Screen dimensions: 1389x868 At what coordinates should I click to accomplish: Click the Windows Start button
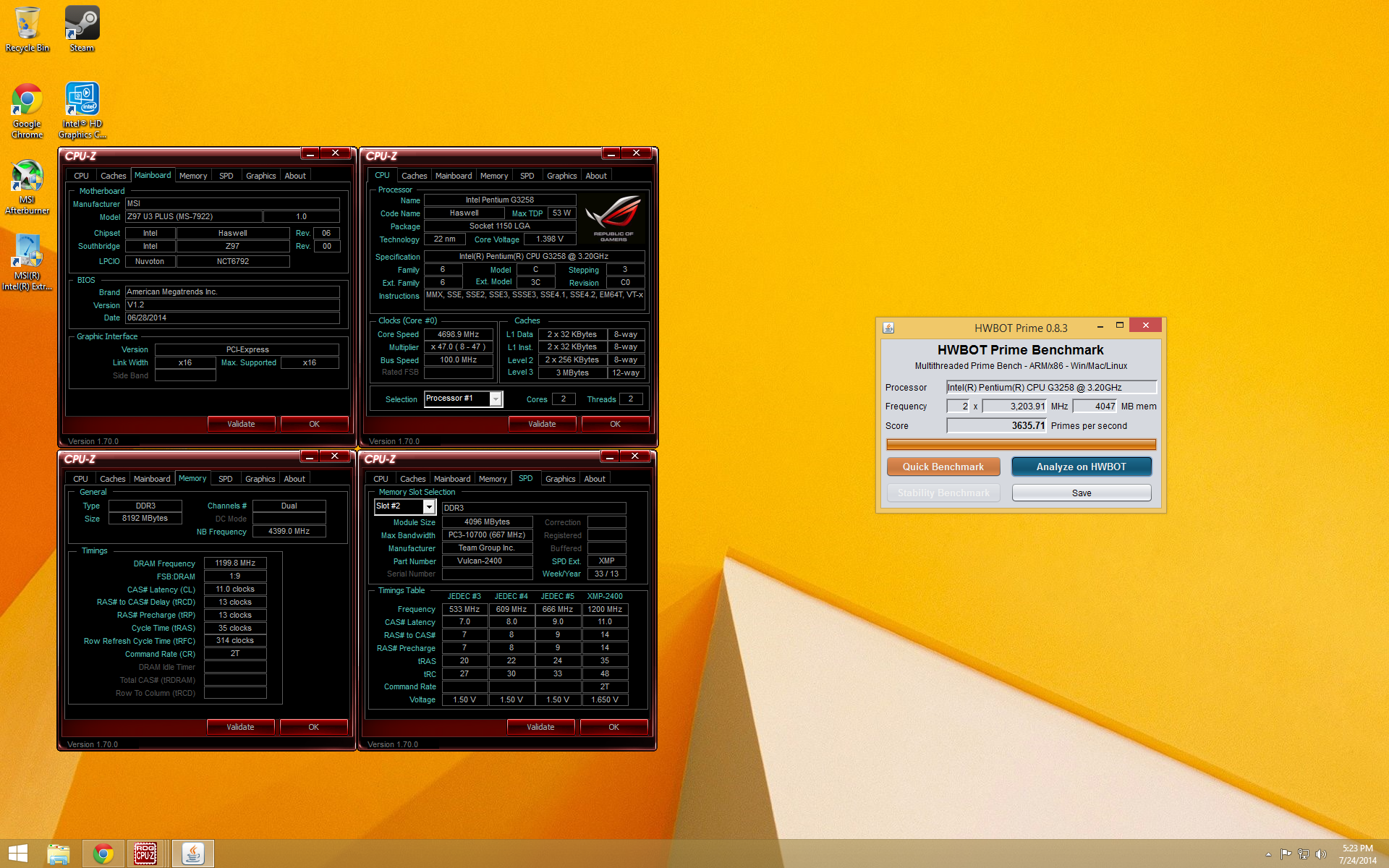pyautogui.click(x=18, y=854)
